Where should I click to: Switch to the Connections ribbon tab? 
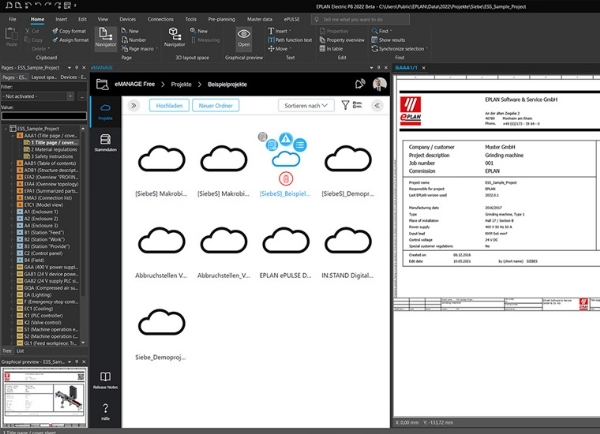coord(160,19)
